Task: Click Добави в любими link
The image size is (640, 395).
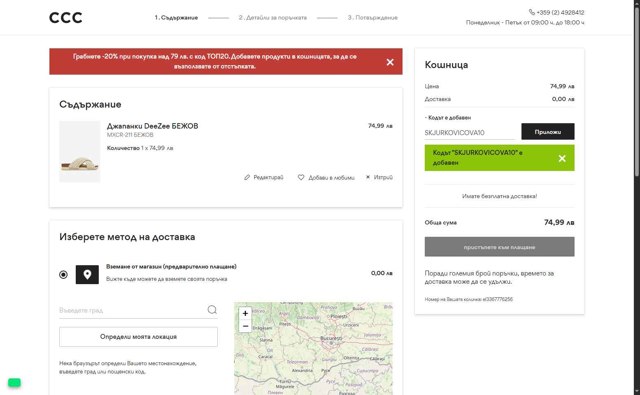Action: (331, 178)
